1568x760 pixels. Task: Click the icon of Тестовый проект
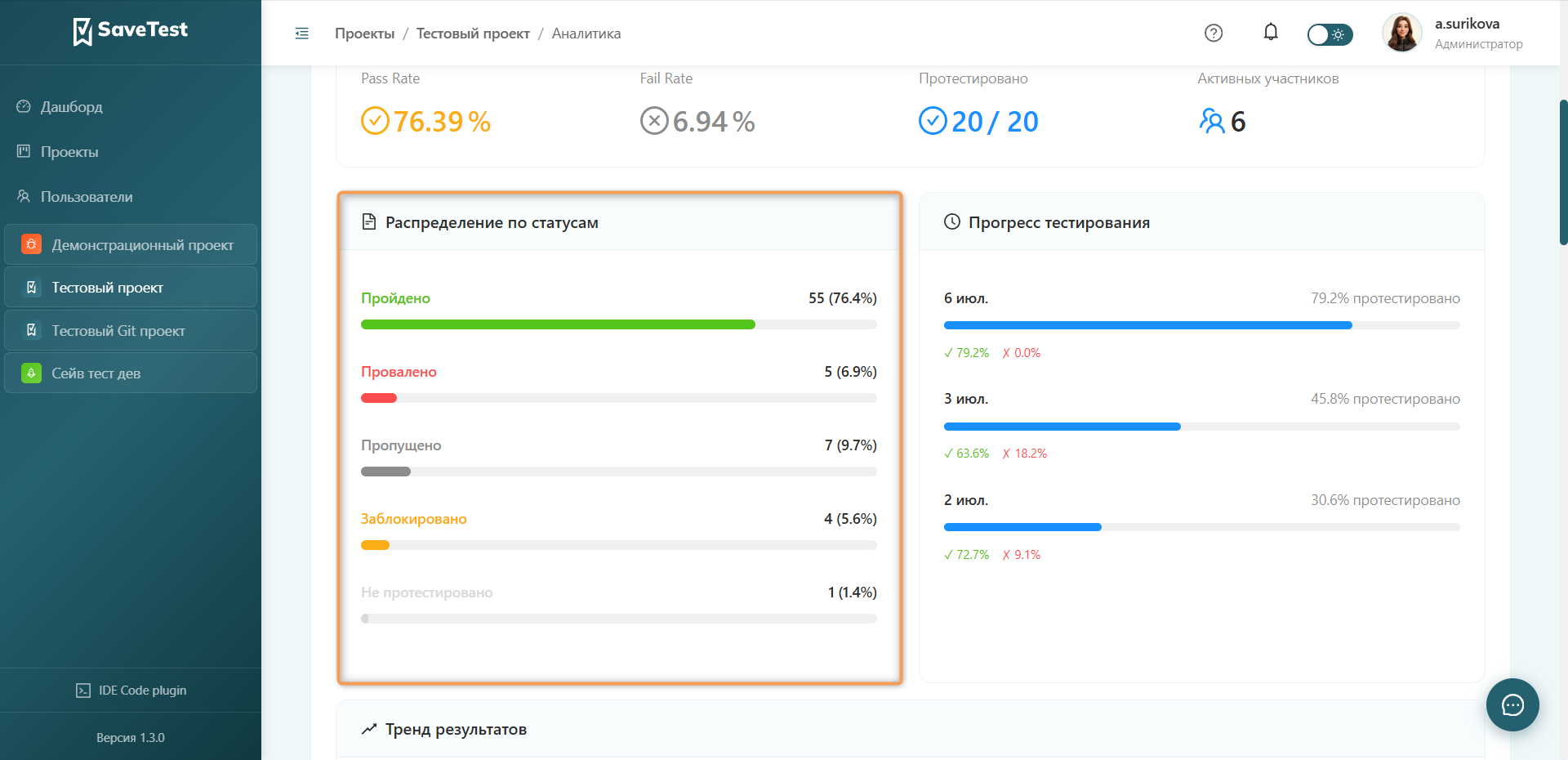tap(31, 288)
